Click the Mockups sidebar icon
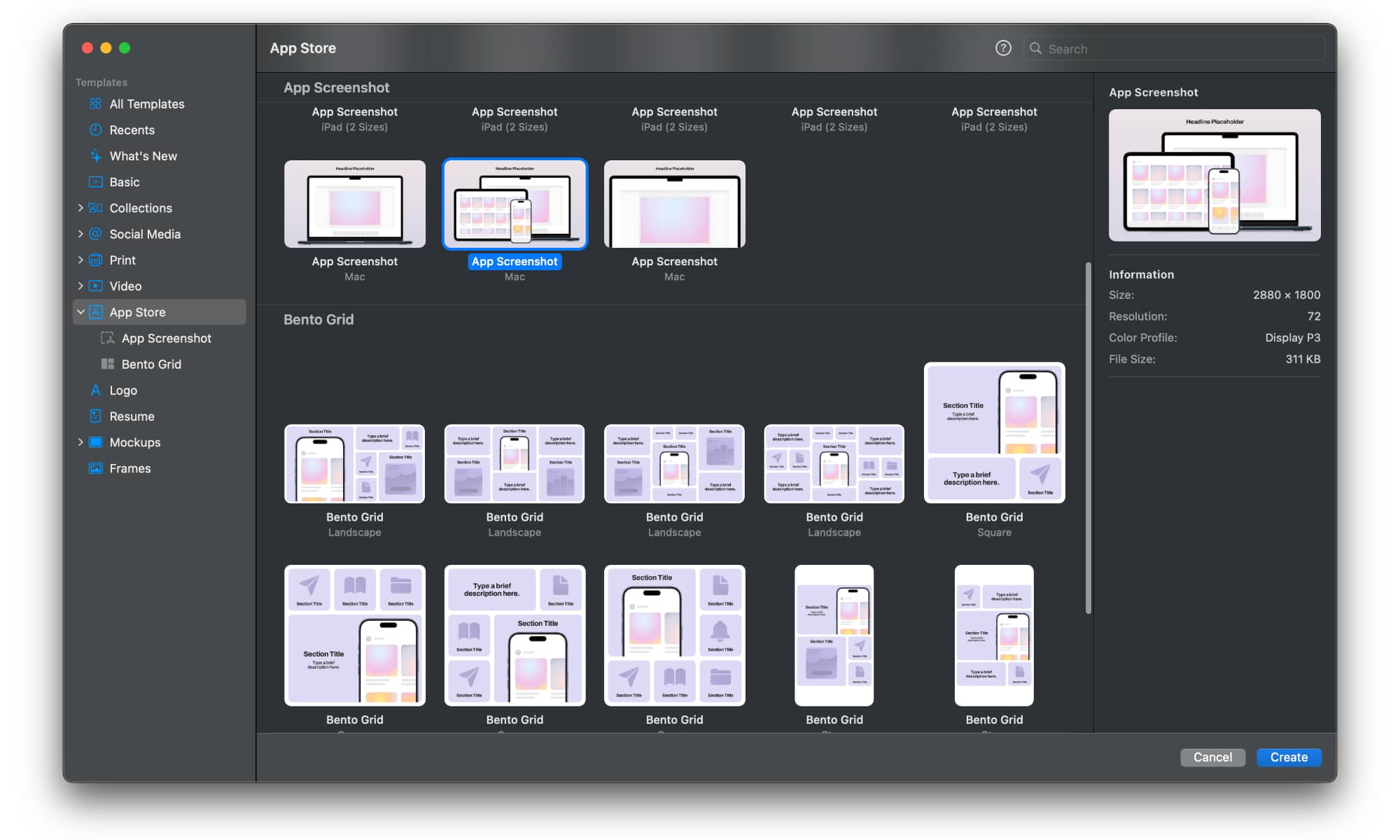Viewport: 1400px width, 840px height. [x=96, y=442]
